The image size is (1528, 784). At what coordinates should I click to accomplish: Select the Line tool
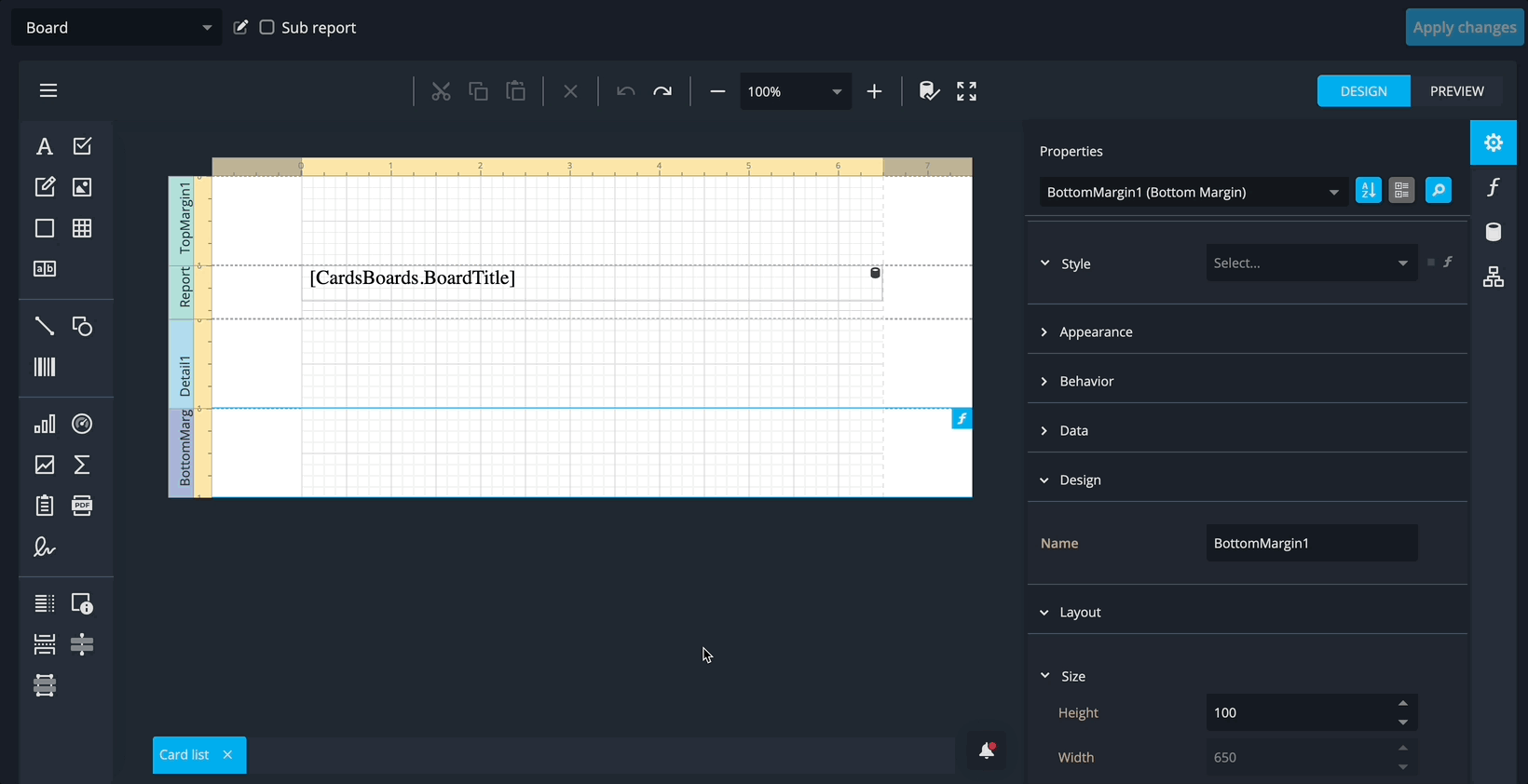coord(44,326)
